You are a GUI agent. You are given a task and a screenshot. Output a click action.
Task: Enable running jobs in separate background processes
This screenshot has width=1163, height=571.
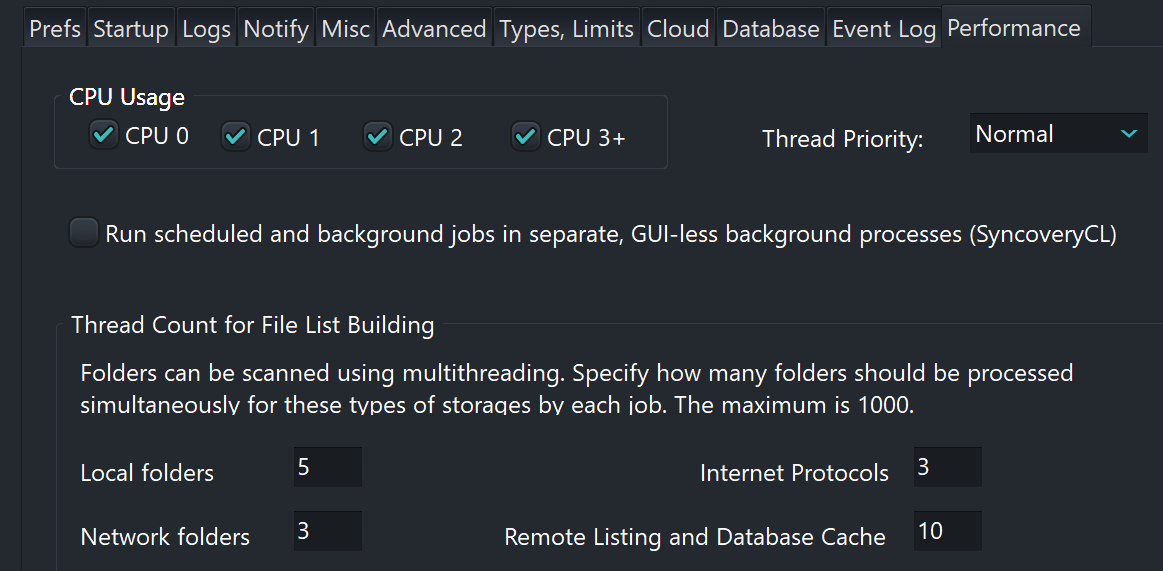[x=84, y=234]
